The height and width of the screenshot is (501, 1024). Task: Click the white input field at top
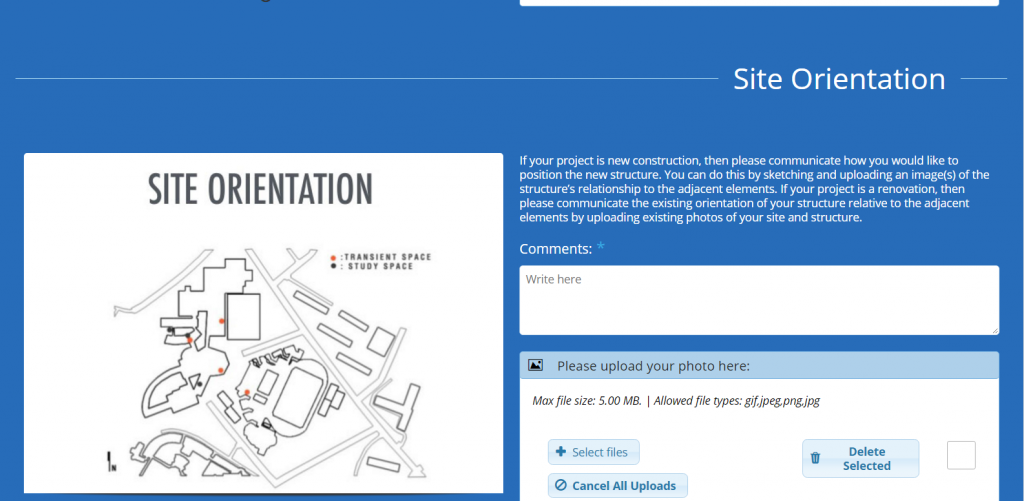[758, 3]
